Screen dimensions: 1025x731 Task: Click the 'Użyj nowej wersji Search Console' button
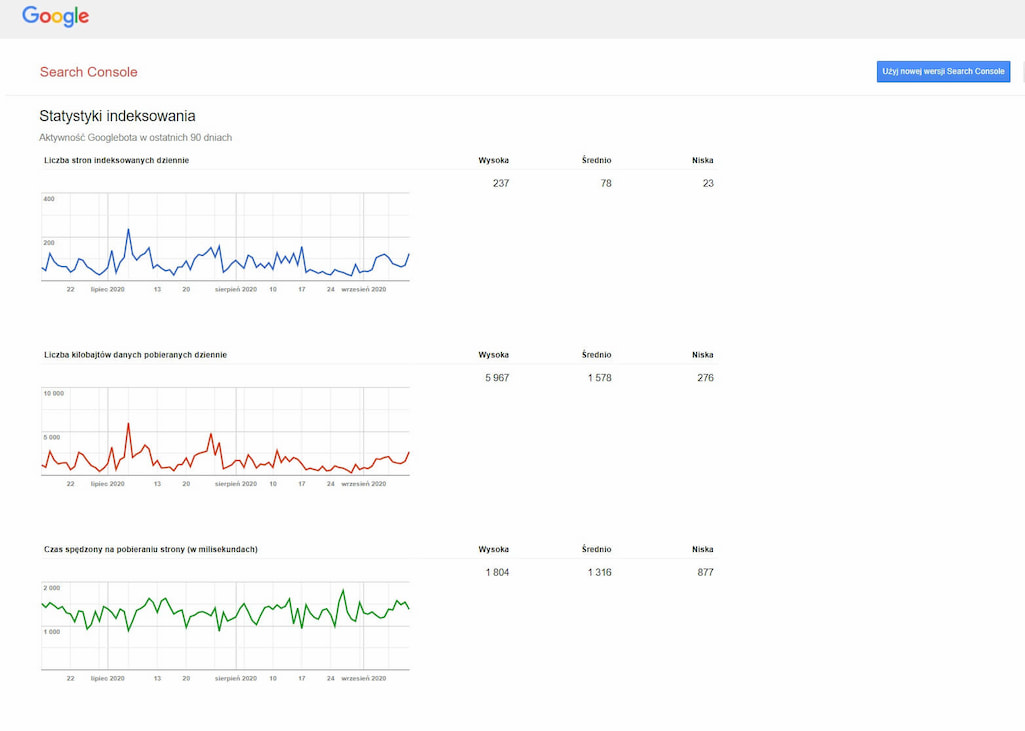pos(943,72)
